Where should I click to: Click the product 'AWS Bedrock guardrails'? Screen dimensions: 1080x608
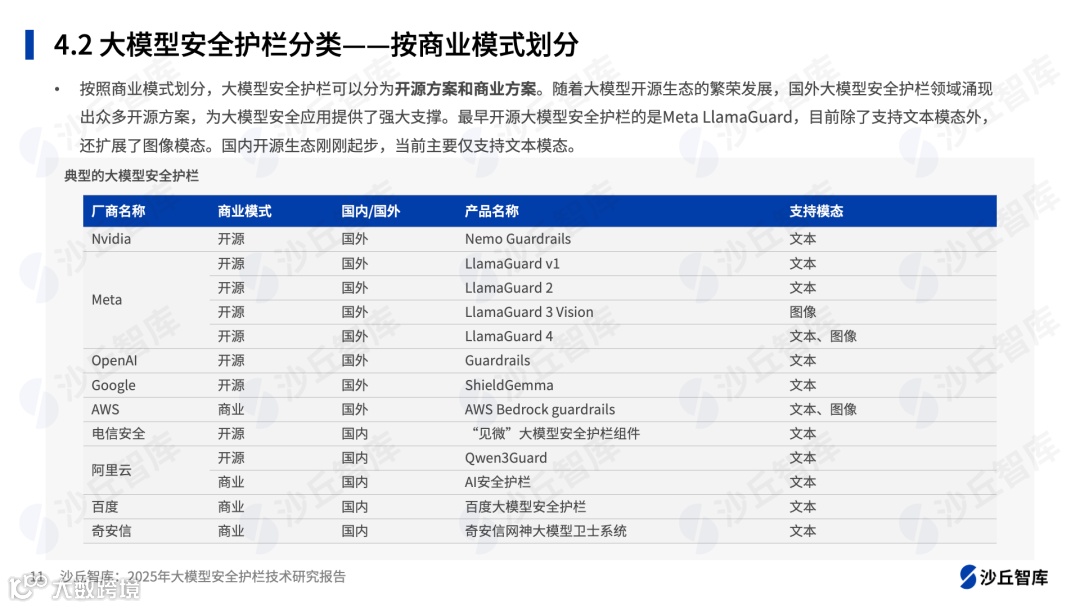tap(540, 410)
